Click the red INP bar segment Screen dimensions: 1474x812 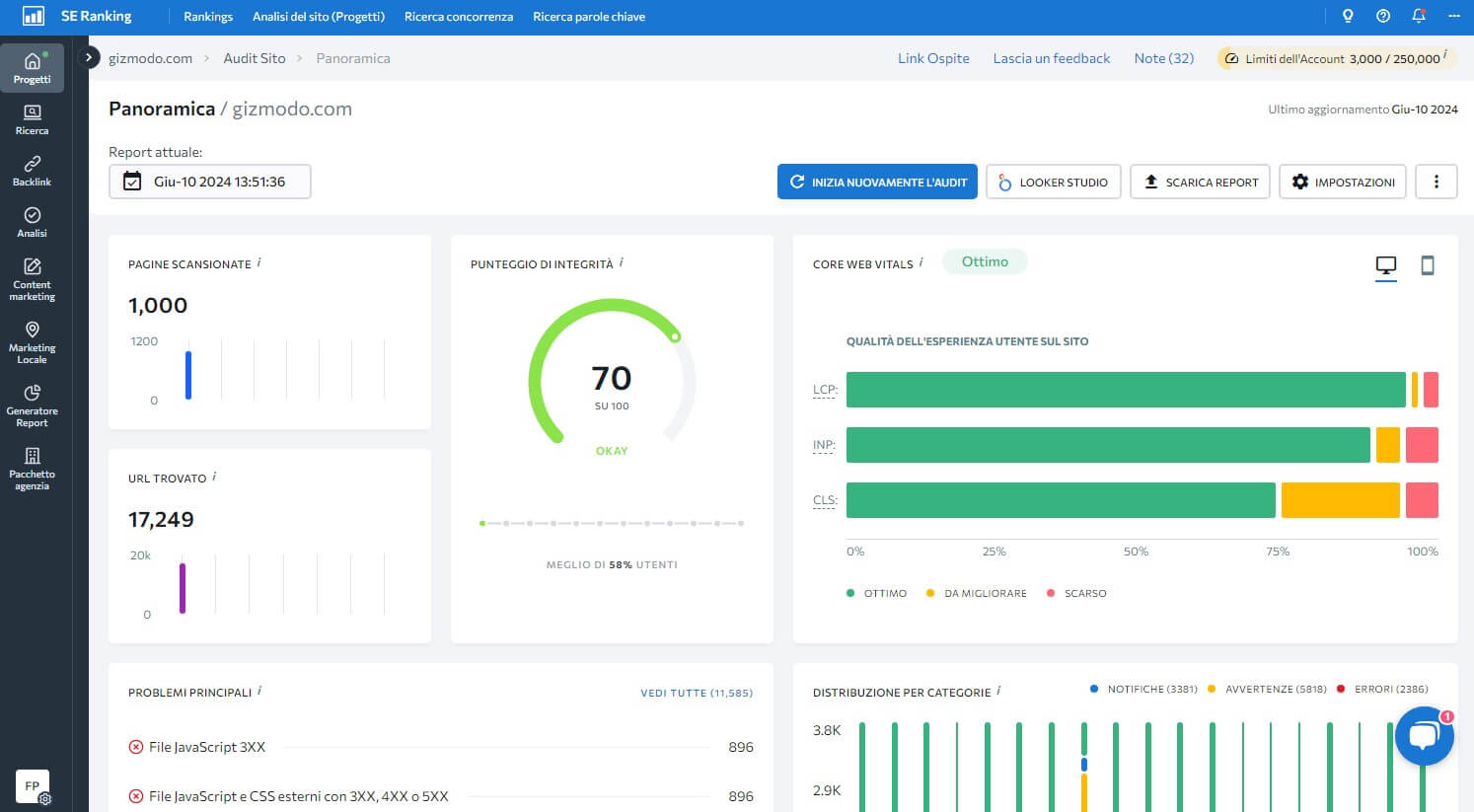coord(1422,445)
